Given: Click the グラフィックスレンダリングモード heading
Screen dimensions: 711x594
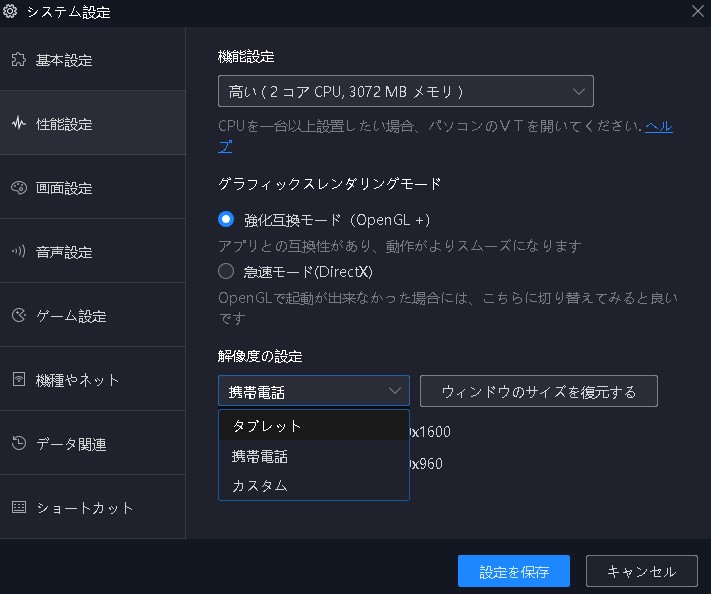Looking at the screenshot, I should [x=330, y=184].
